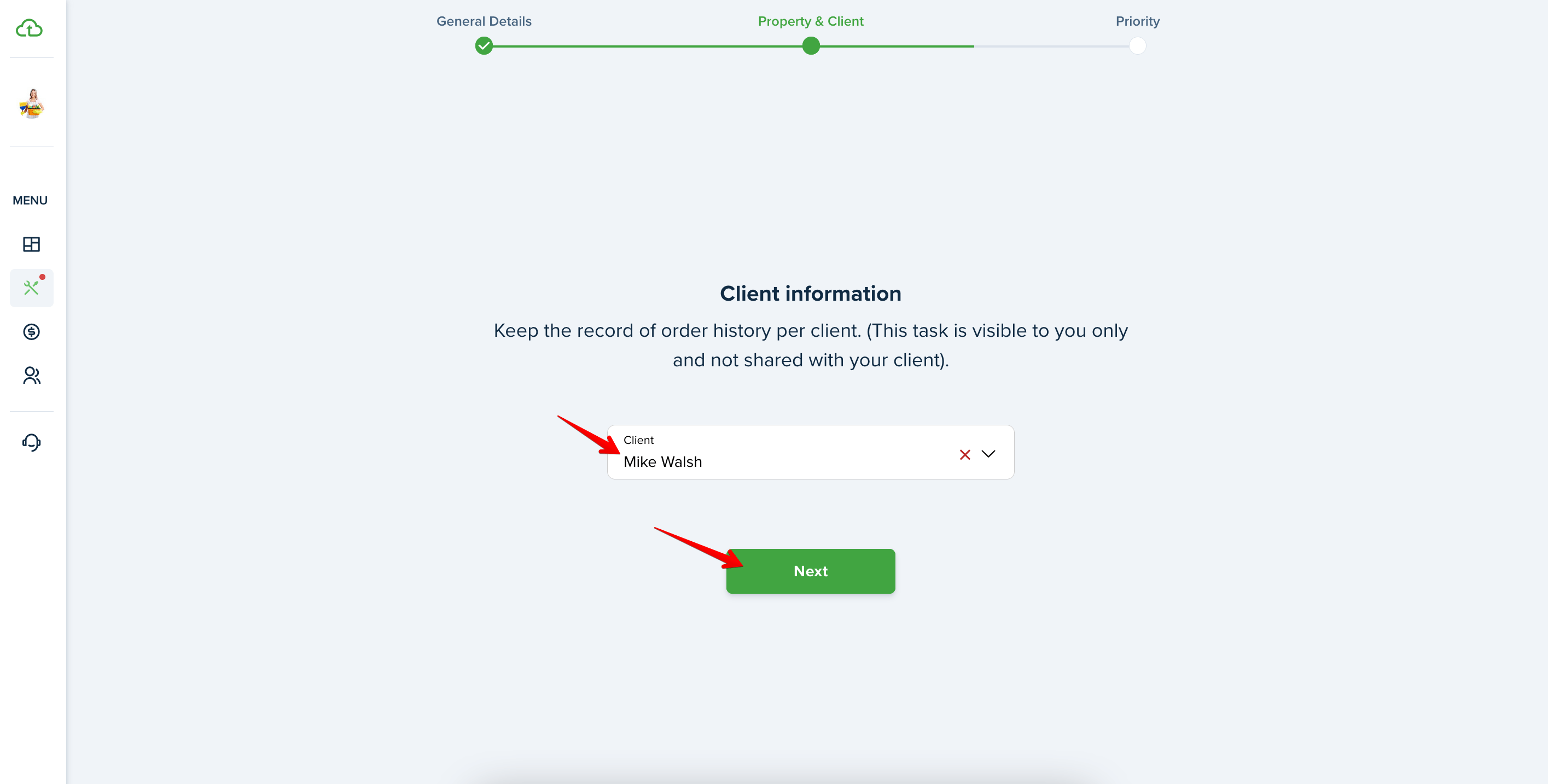Image resolution: width=1548 pixels, height=784 pixels.
Task: Expand the Client dropdown chevron
Action: coord(988,454)
